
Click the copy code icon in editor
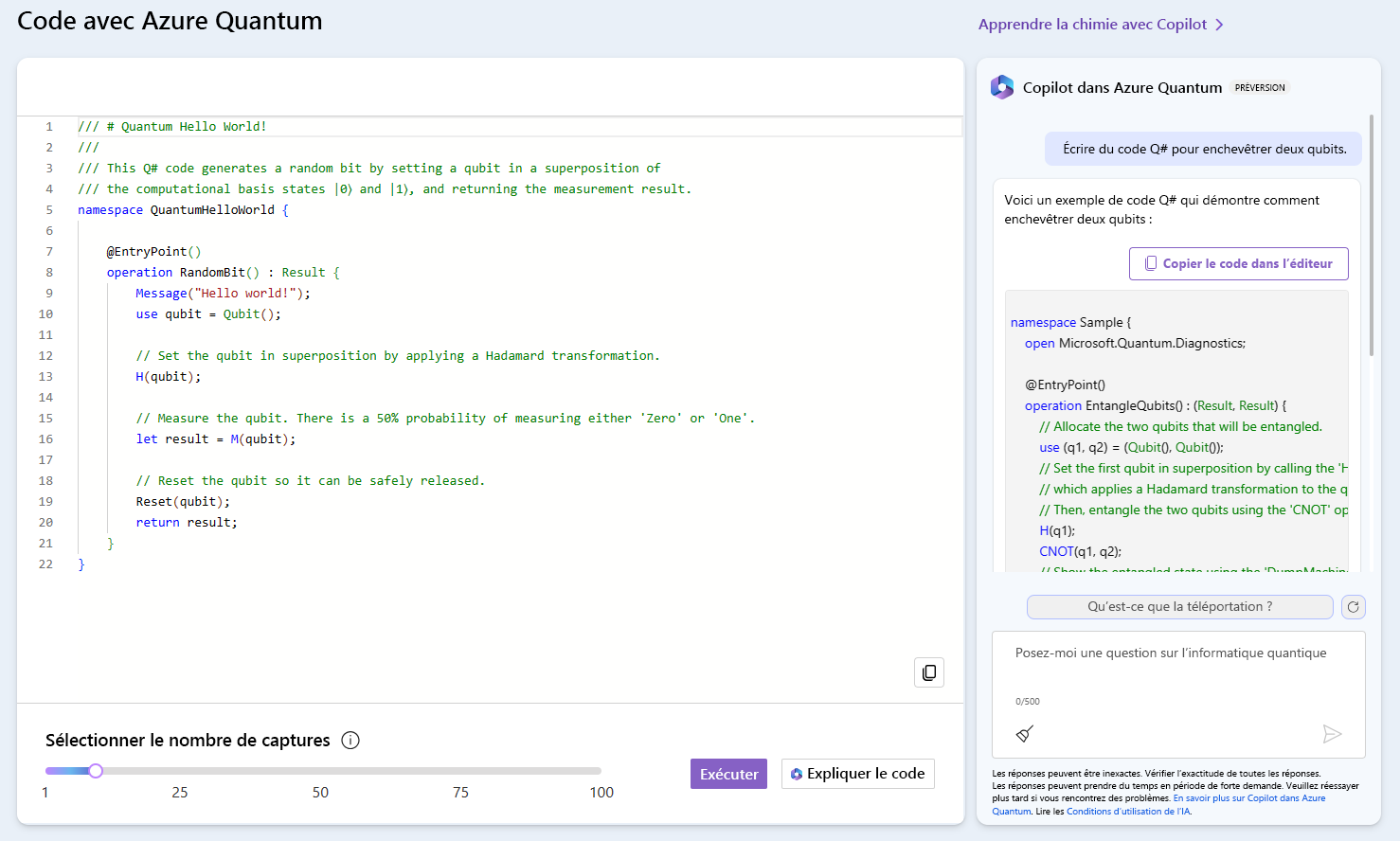[929, 672]
